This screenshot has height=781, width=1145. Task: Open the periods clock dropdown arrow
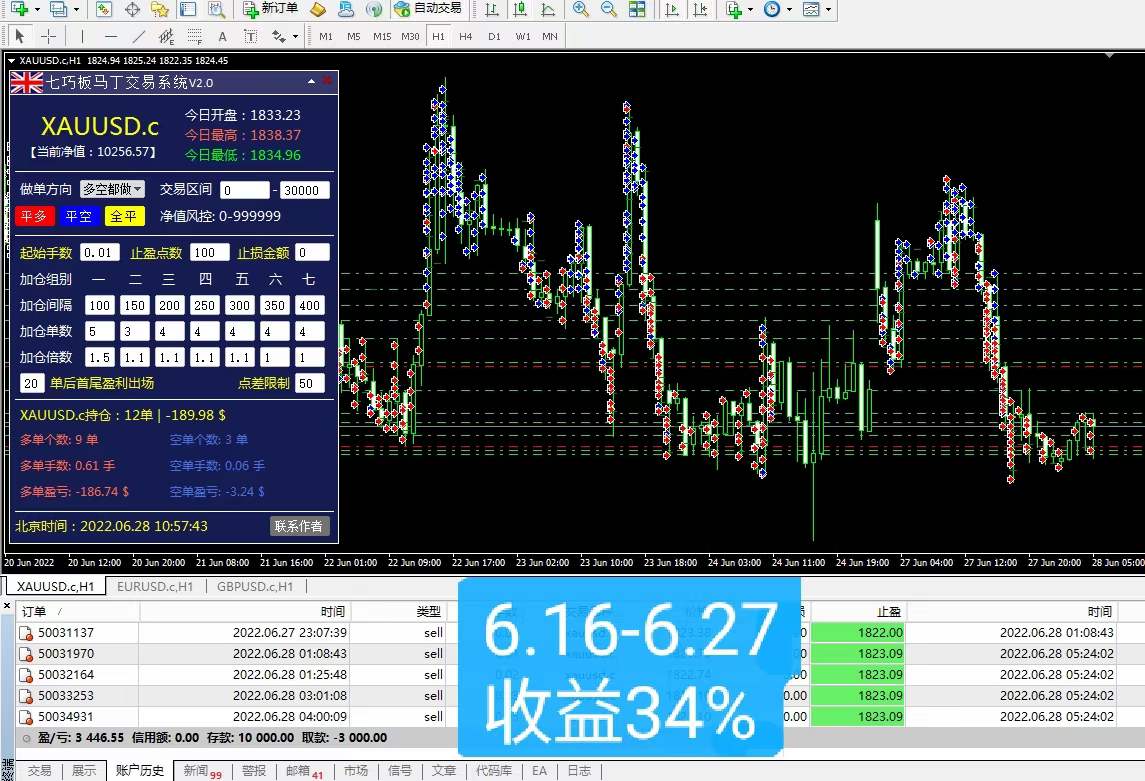point(789,9)
